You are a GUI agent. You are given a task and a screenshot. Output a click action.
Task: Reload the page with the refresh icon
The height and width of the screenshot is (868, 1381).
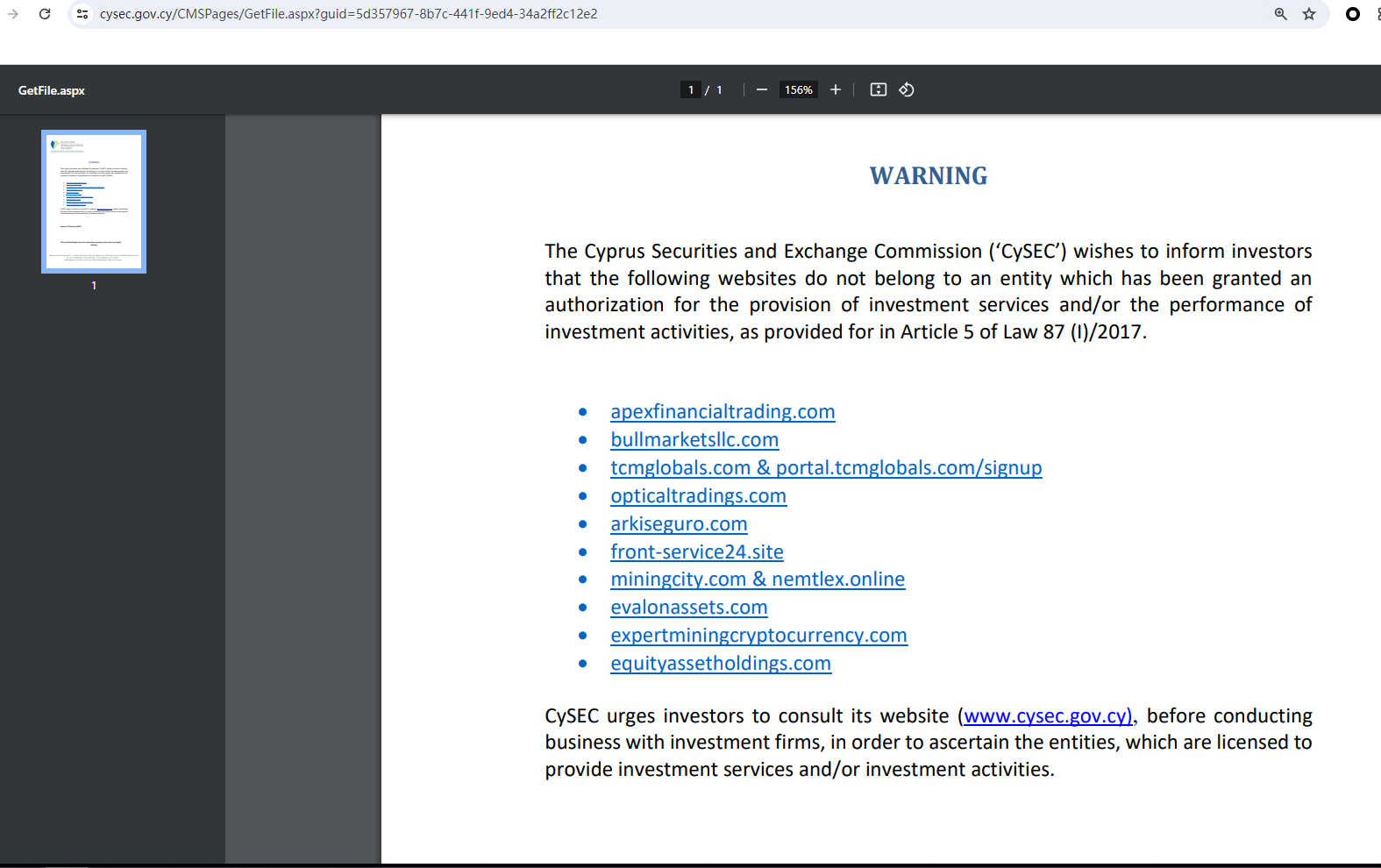point(45,14)
